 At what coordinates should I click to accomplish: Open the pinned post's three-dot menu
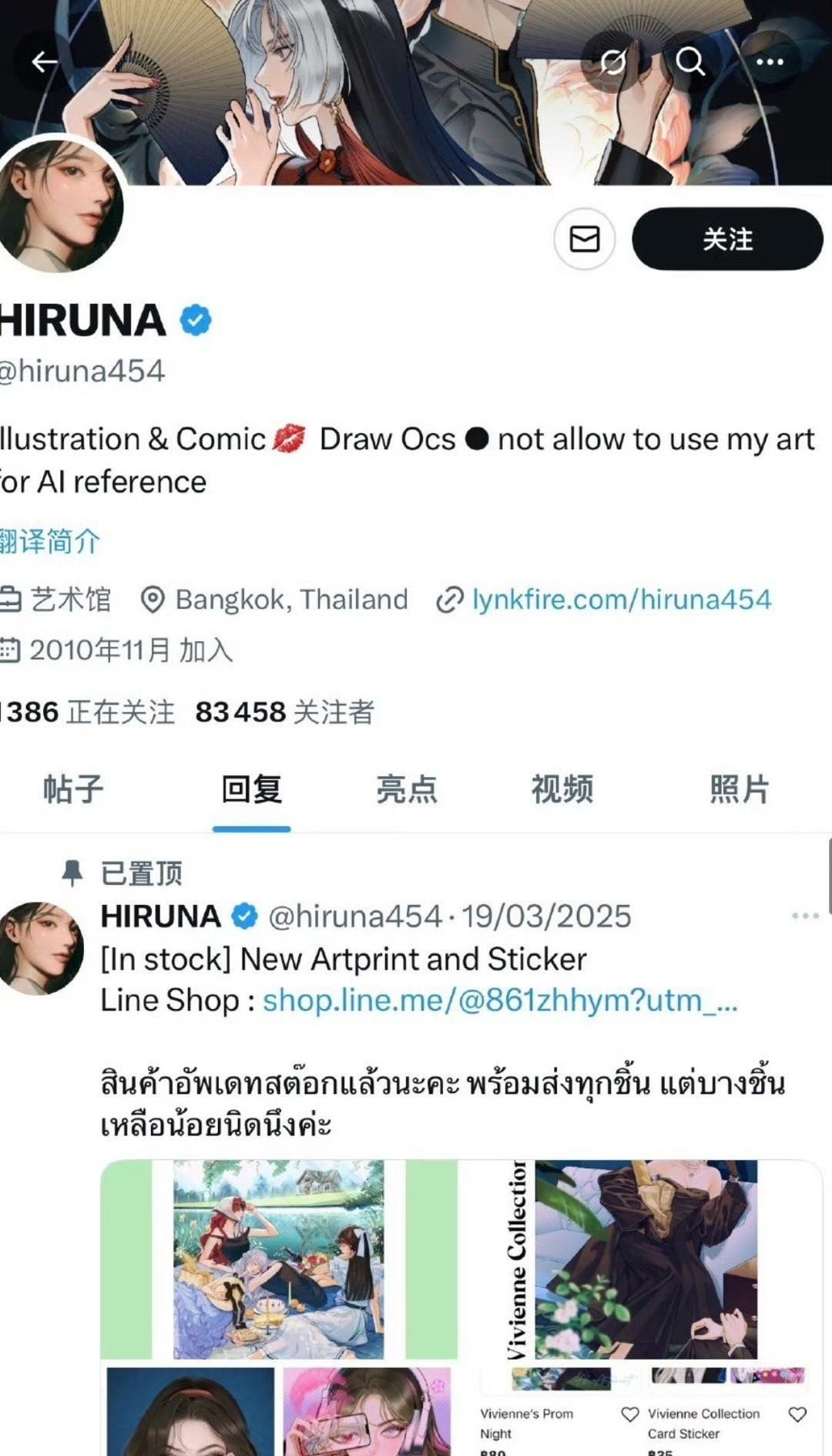(805, 916)
